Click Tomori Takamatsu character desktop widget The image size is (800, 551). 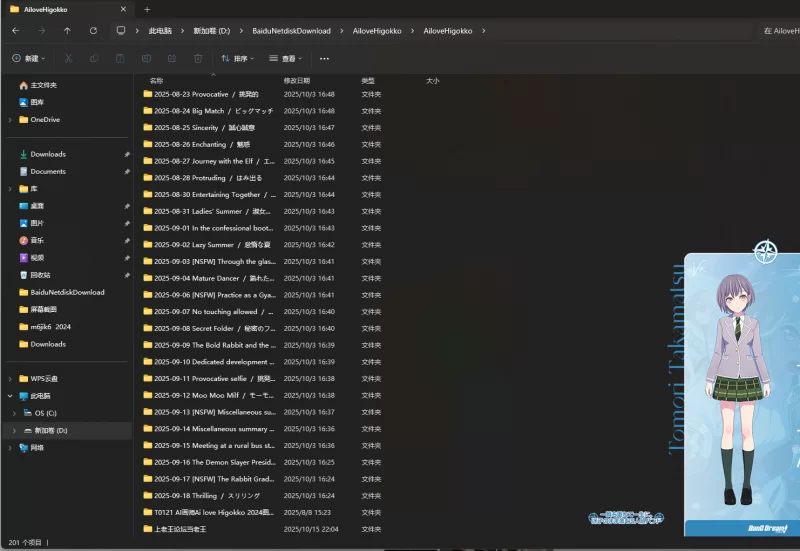pyautogui.click(x=742, y=394)
